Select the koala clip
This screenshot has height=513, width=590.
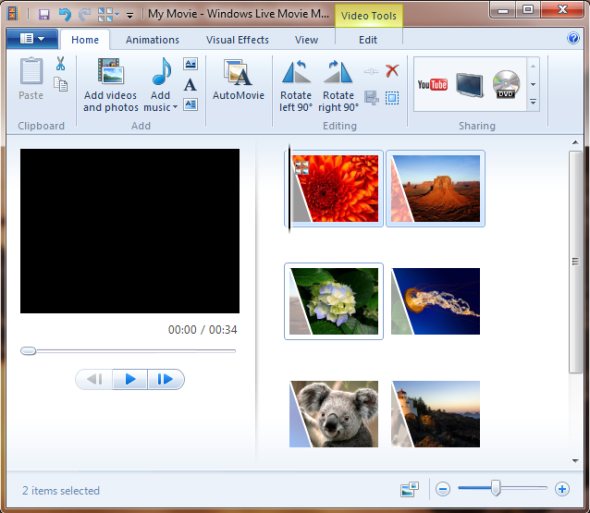pyautogui.click(x=334, y=414)
